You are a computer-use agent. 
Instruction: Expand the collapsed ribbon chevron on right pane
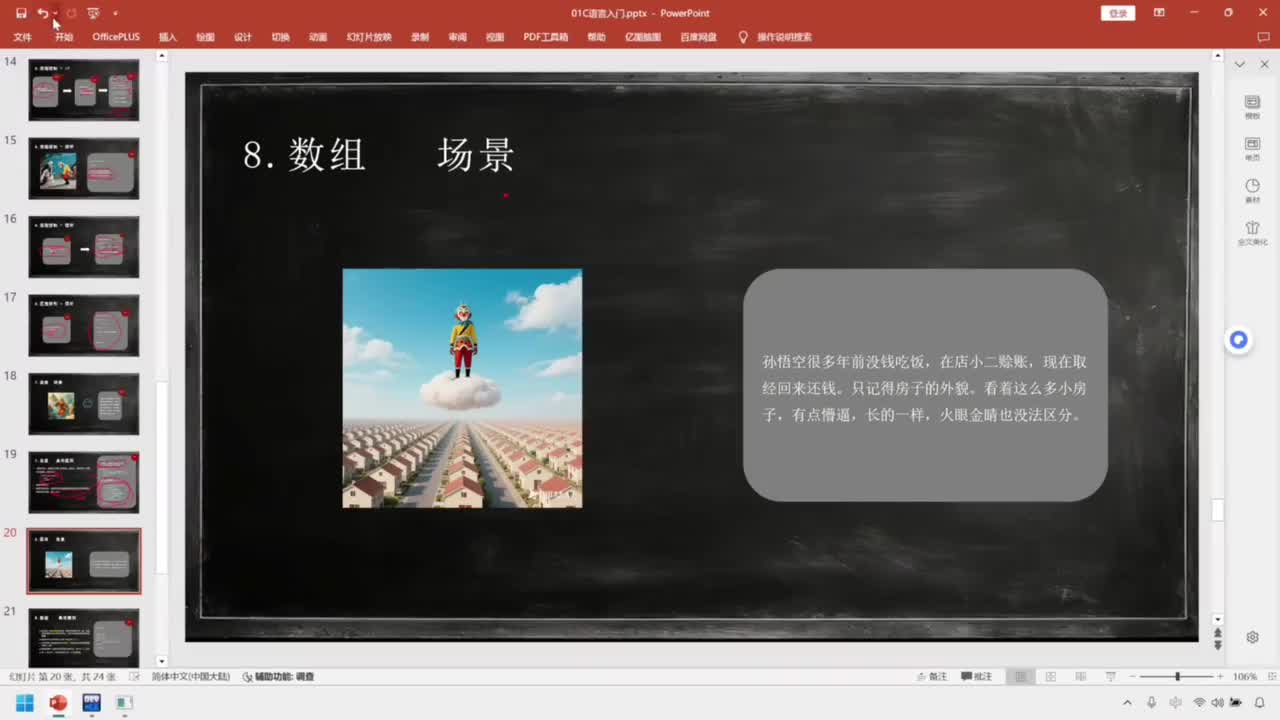point(1240,64)
